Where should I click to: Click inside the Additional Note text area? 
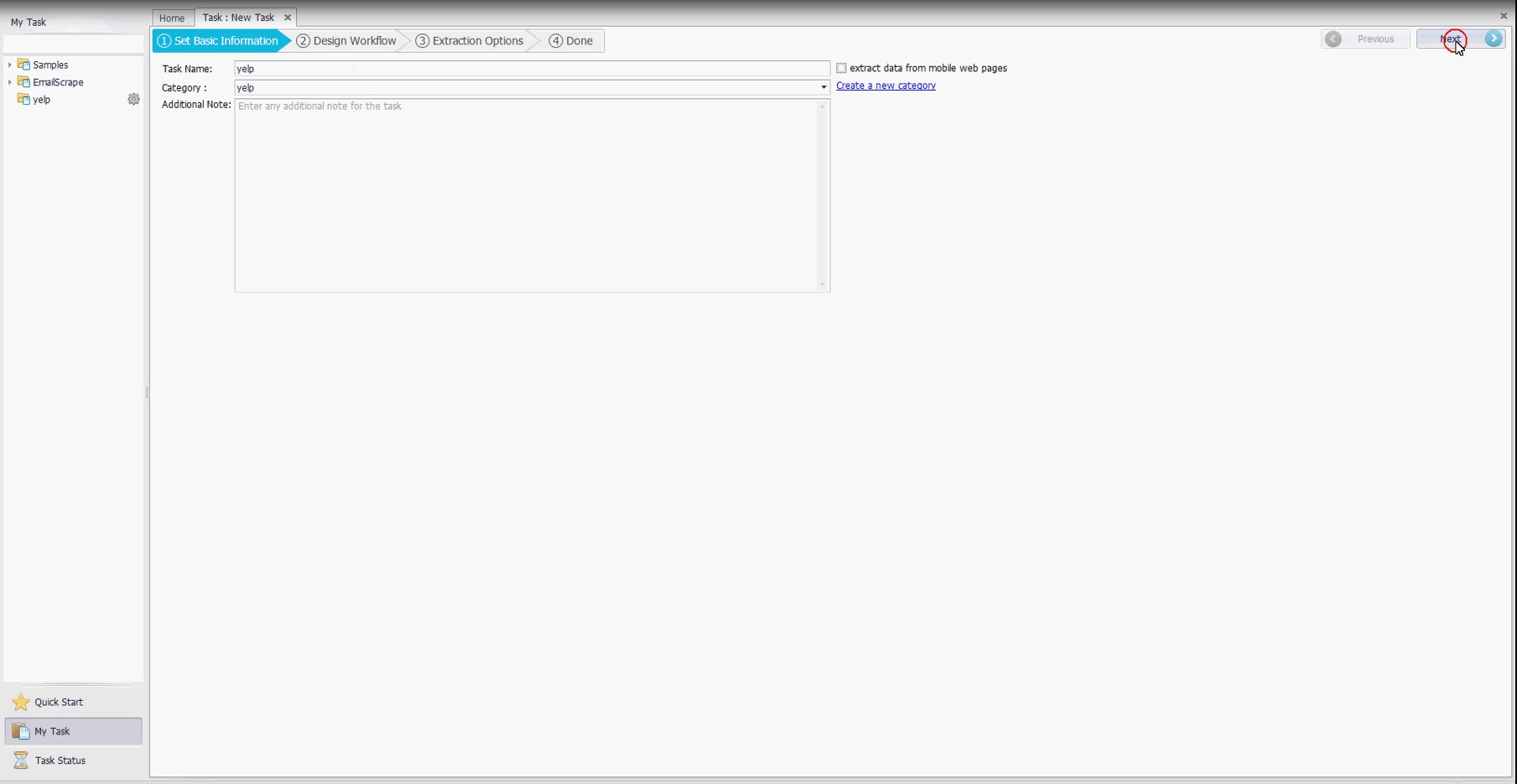point(527,195)
